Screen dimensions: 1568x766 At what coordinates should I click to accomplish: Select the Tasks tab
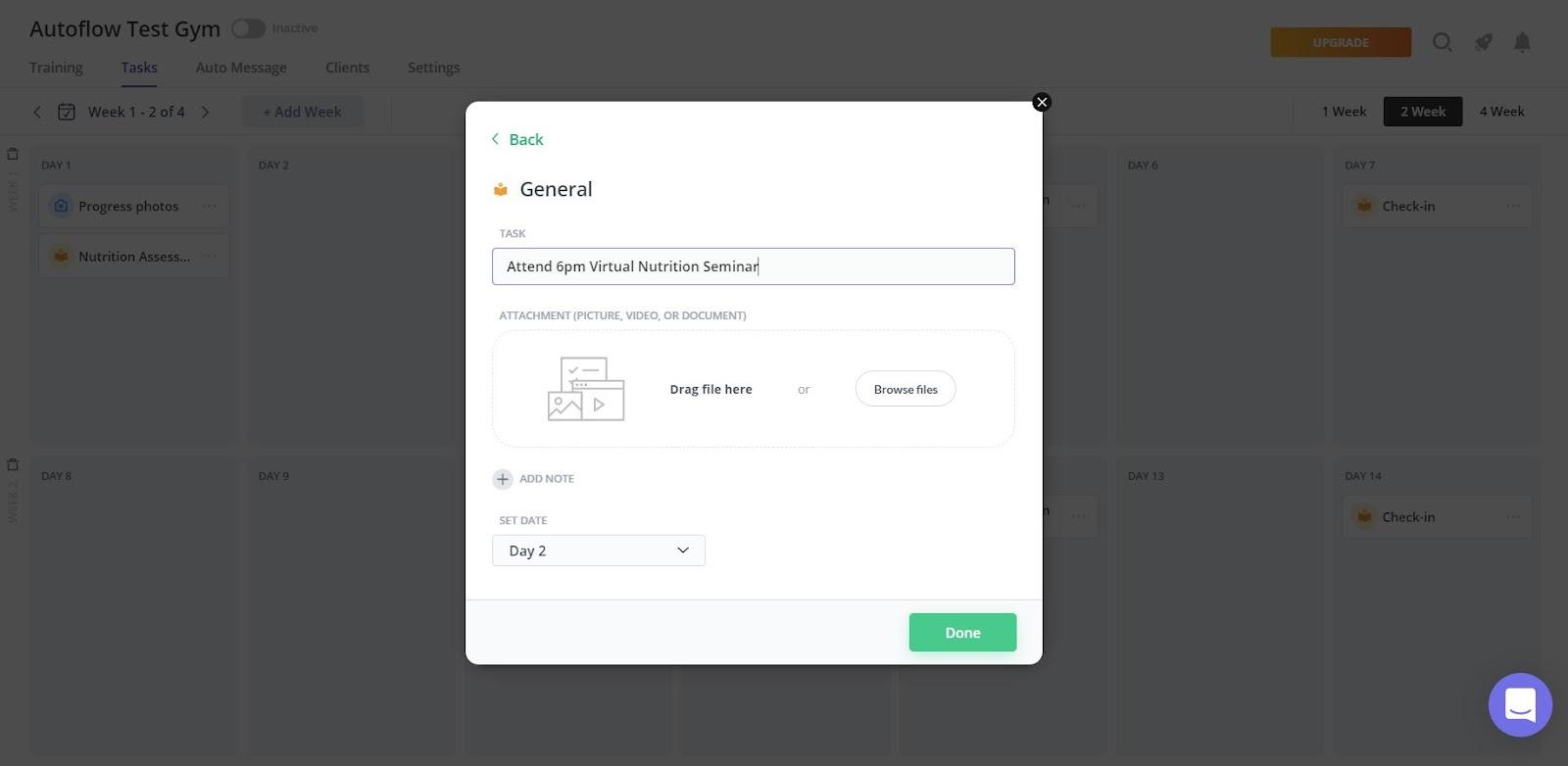click(x=139, y=68)
